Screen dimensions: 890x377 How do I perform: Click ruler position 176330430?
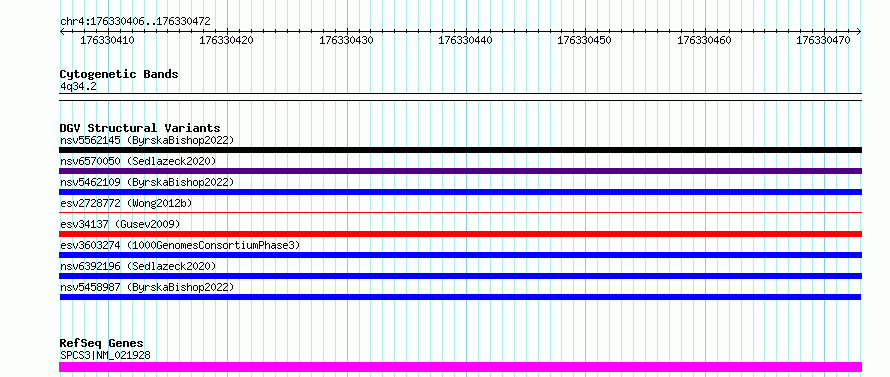(x=346, y=40)
